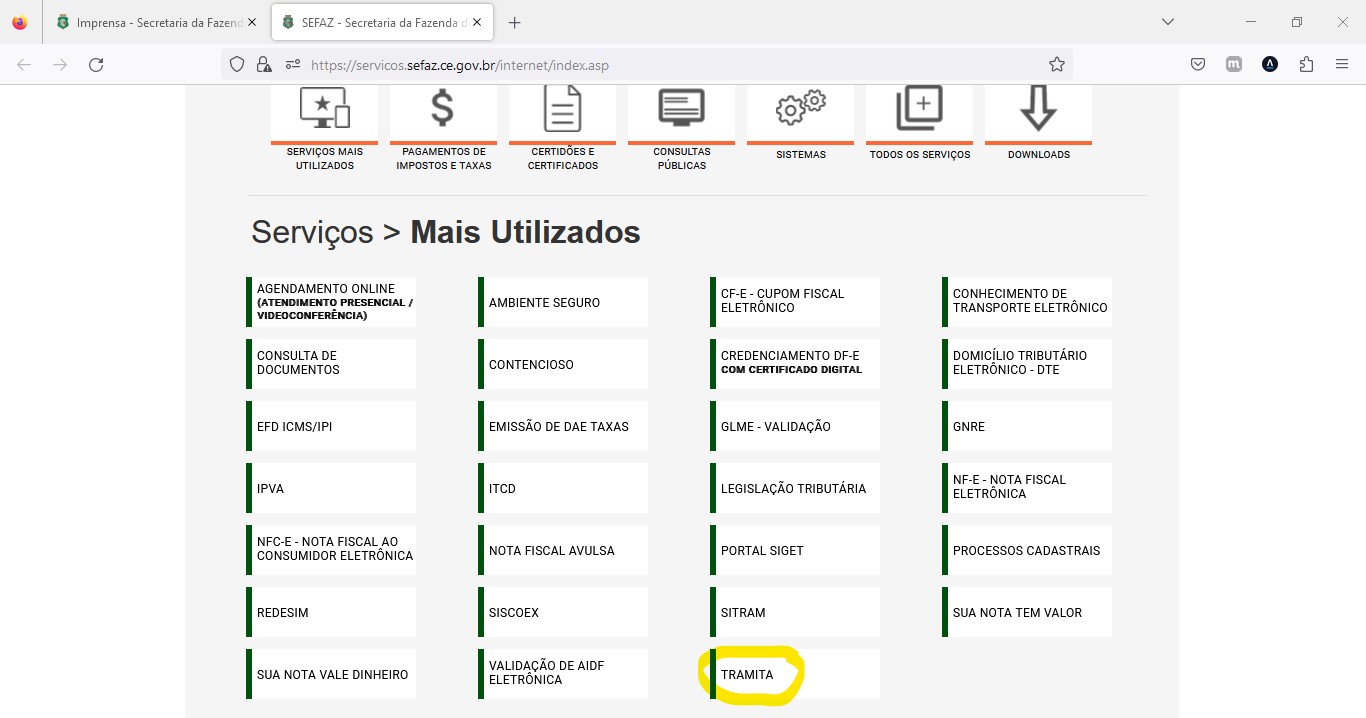Expand the list all tabs dropdown arrow
The height and width of the screenshot is (718, 1366).
pos(1168,22)
